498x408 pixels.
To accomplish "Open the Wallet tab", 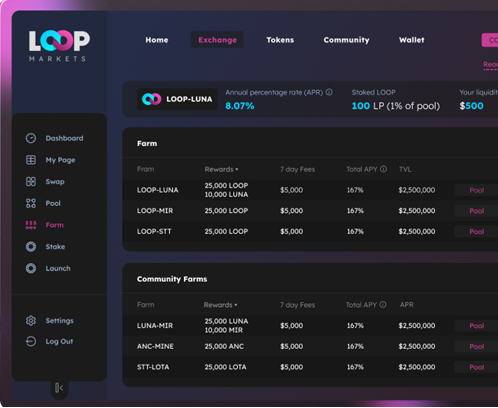I will [412, 40].
